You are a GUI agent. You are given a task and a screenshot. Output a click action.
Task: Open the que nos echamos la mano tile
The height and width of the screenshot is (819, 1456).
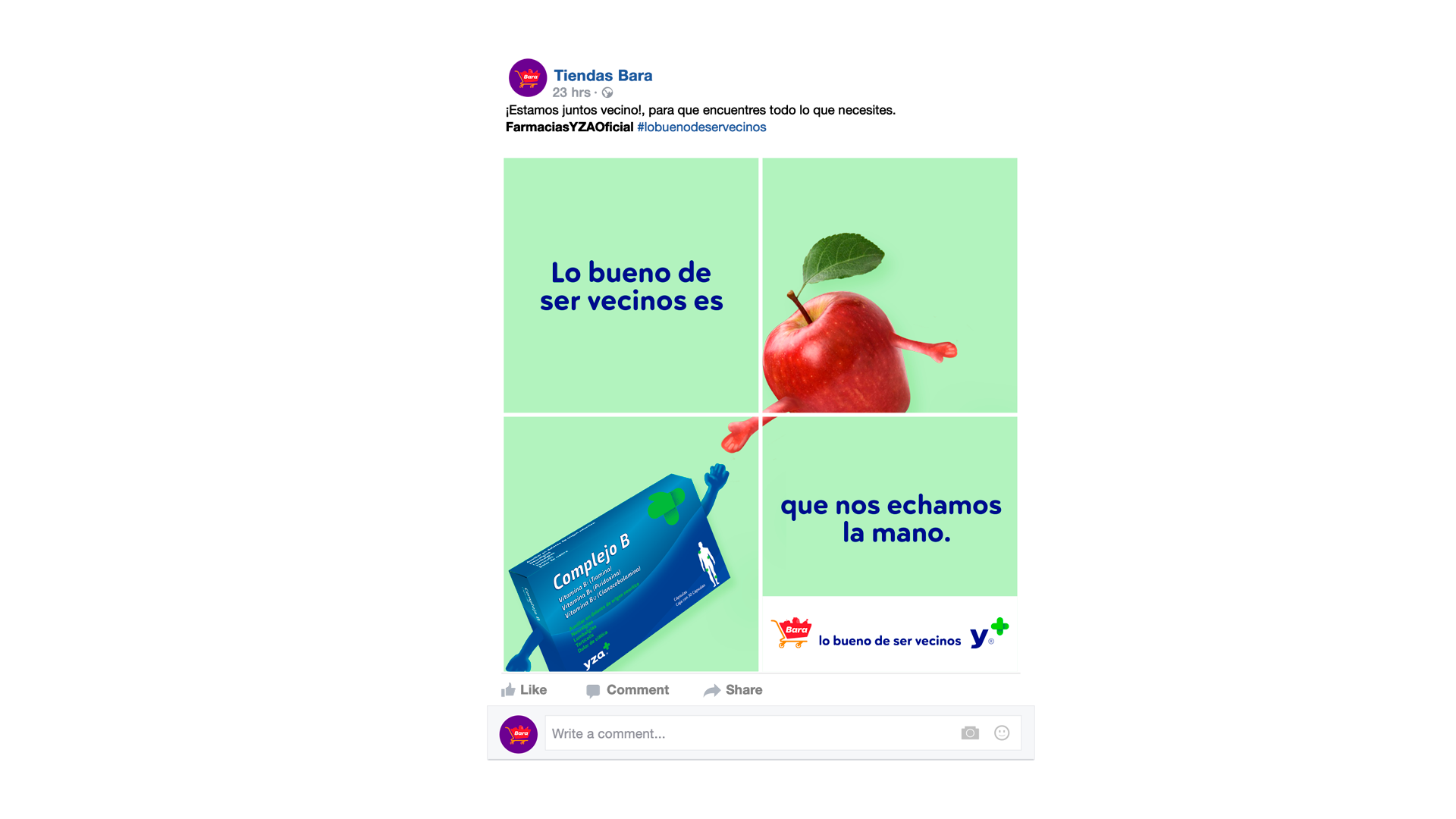click(x=890, y=507)
